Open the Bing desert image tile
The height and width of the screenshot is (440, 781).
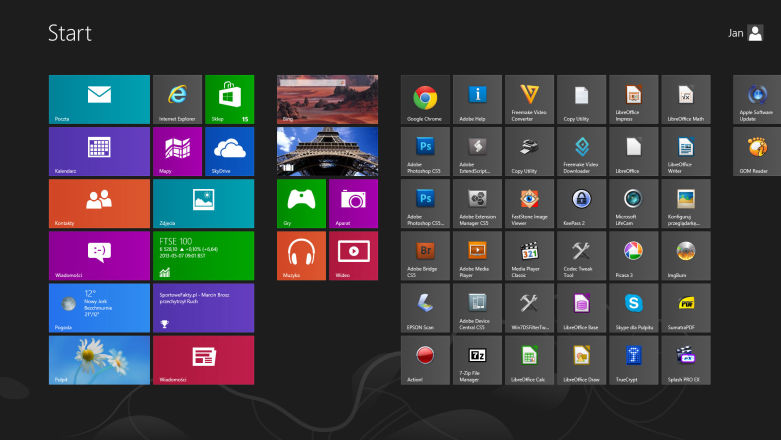(x=327, y=99)
